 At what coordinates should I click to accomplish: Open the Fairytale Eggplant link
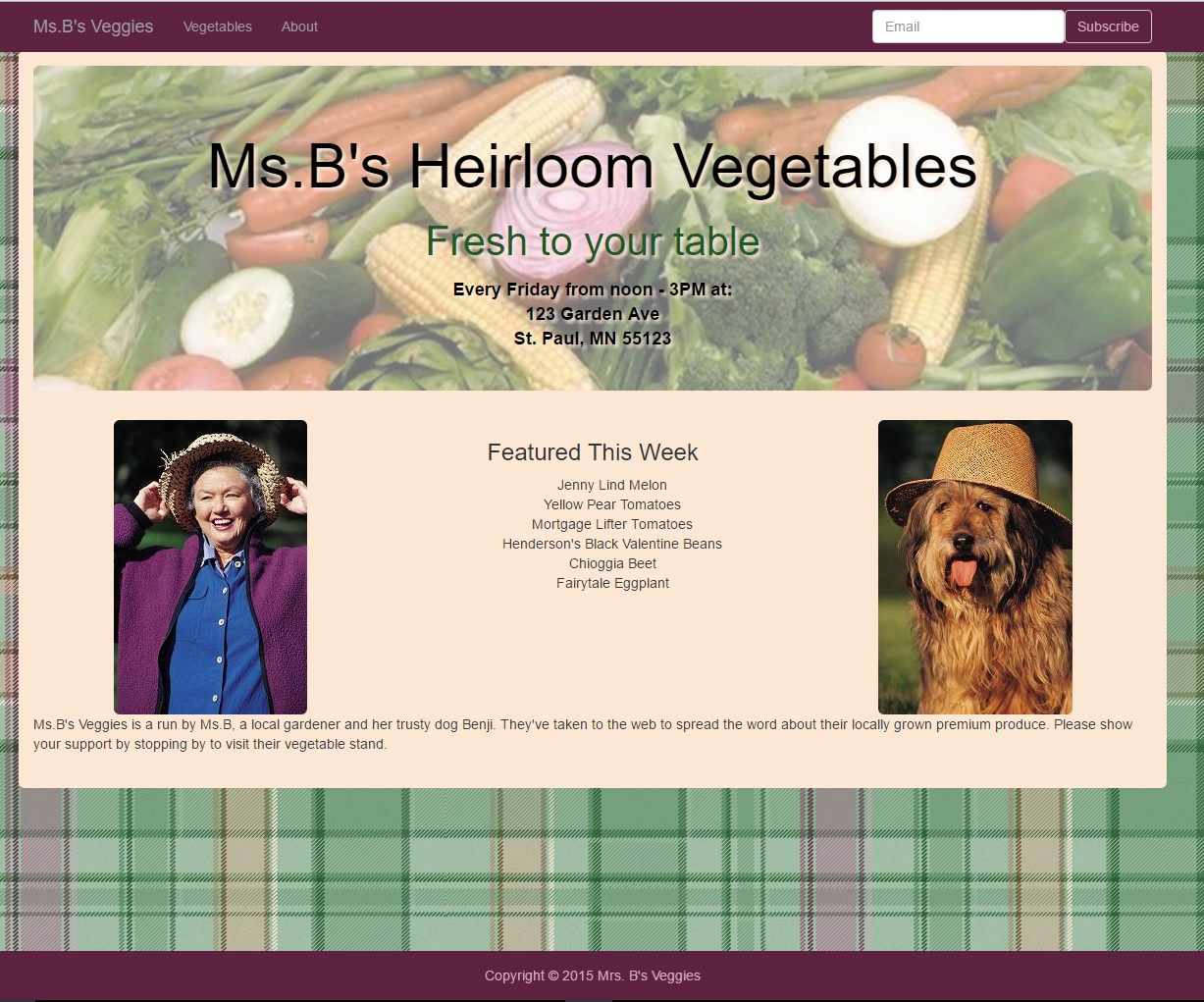[x=611, y=583]
